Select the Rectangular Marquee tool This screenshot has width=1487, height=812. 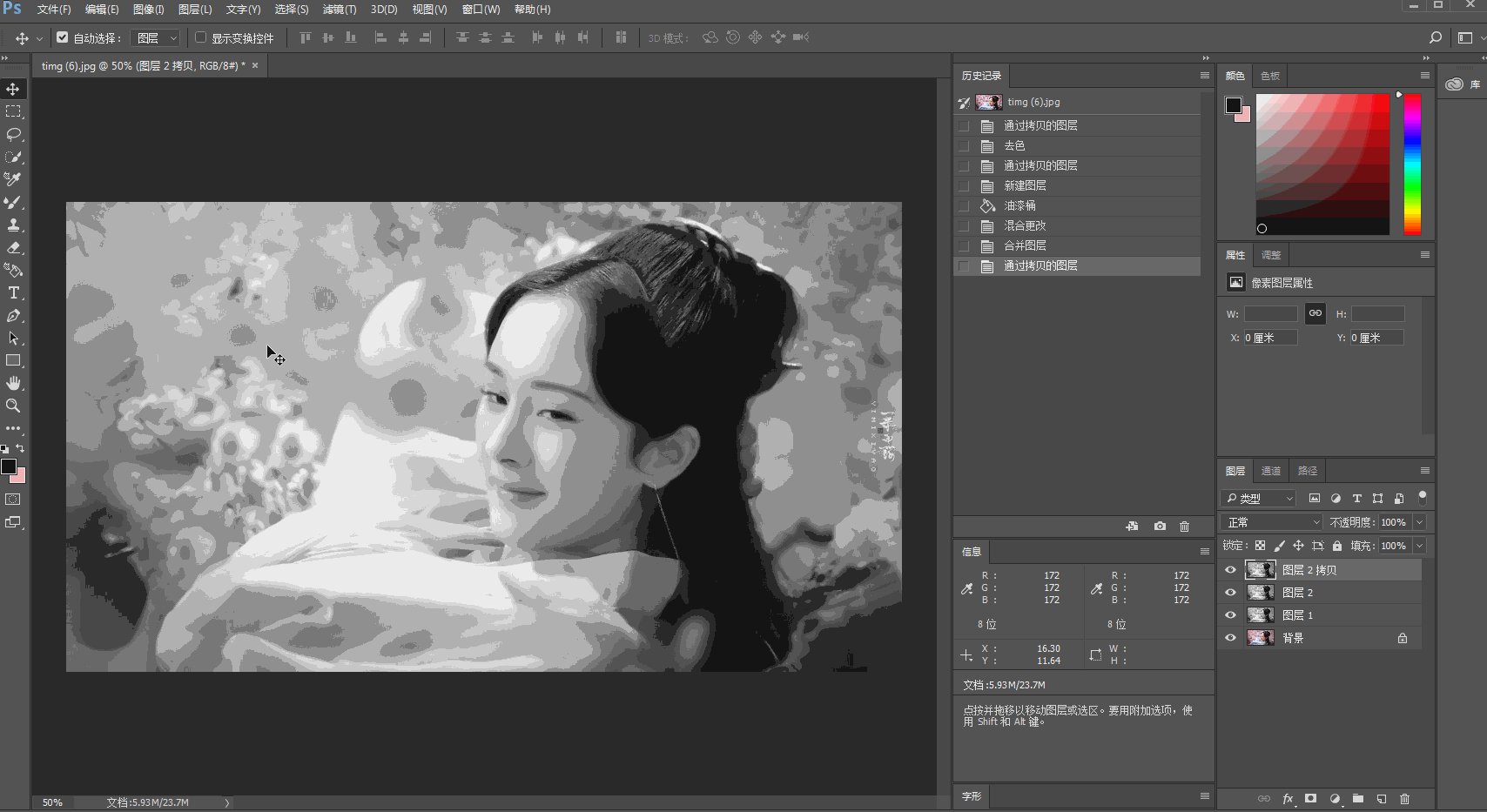[x=13, y=111]
